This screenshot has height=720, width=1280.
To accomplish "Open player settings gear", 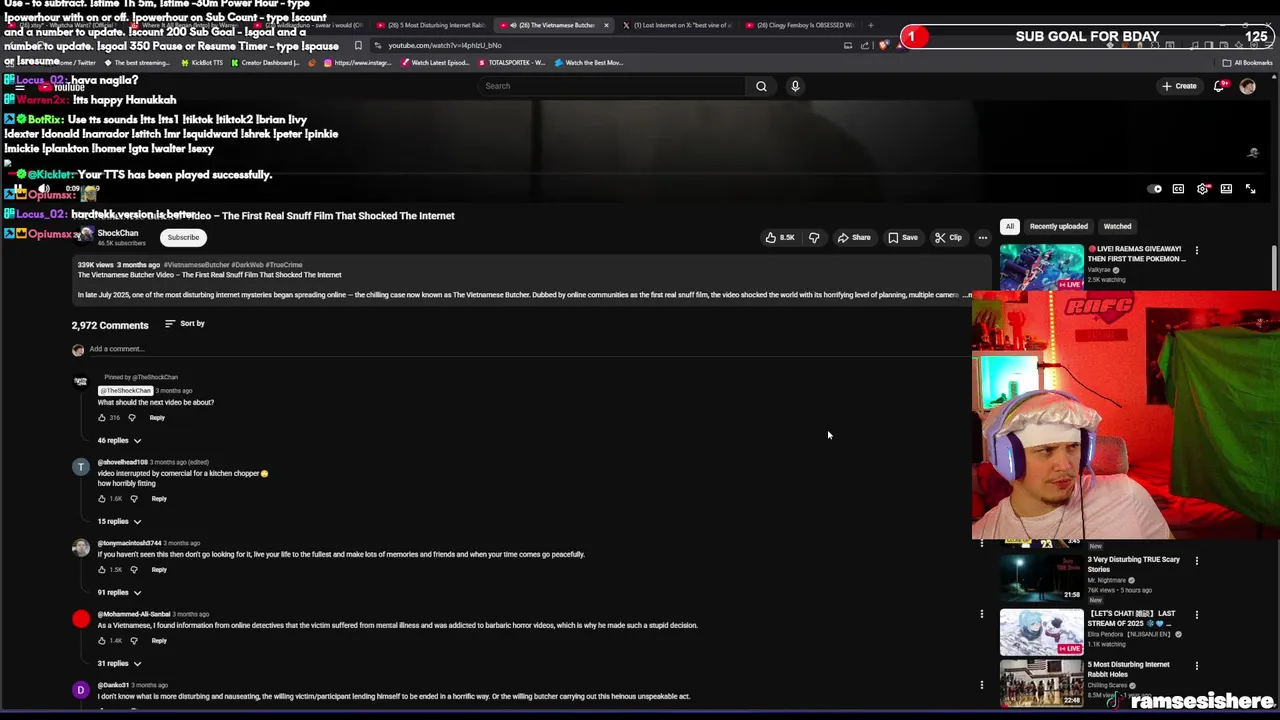I will 1203,189.
